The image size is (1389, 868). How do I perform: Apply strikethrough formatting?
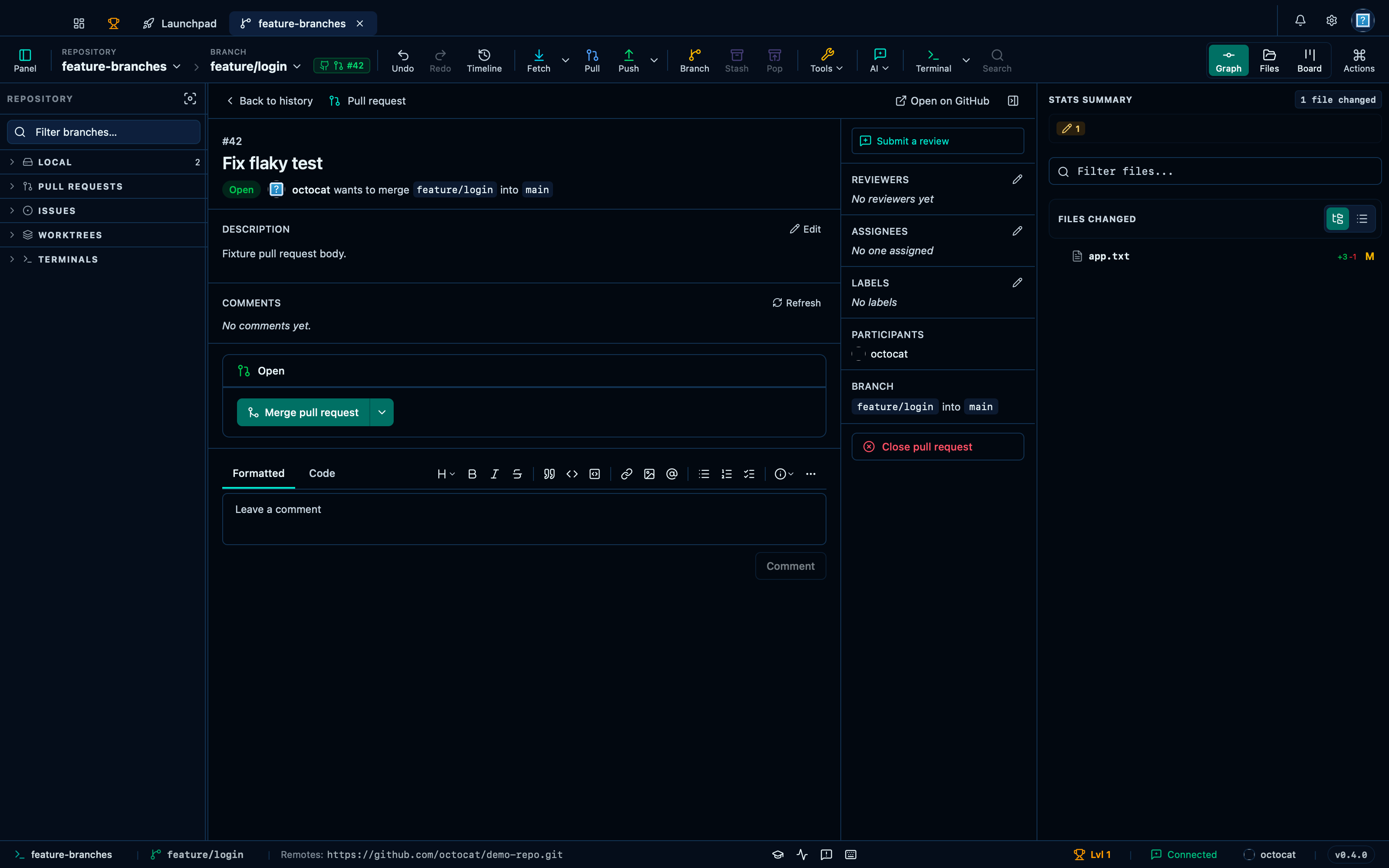coord(517,473)
